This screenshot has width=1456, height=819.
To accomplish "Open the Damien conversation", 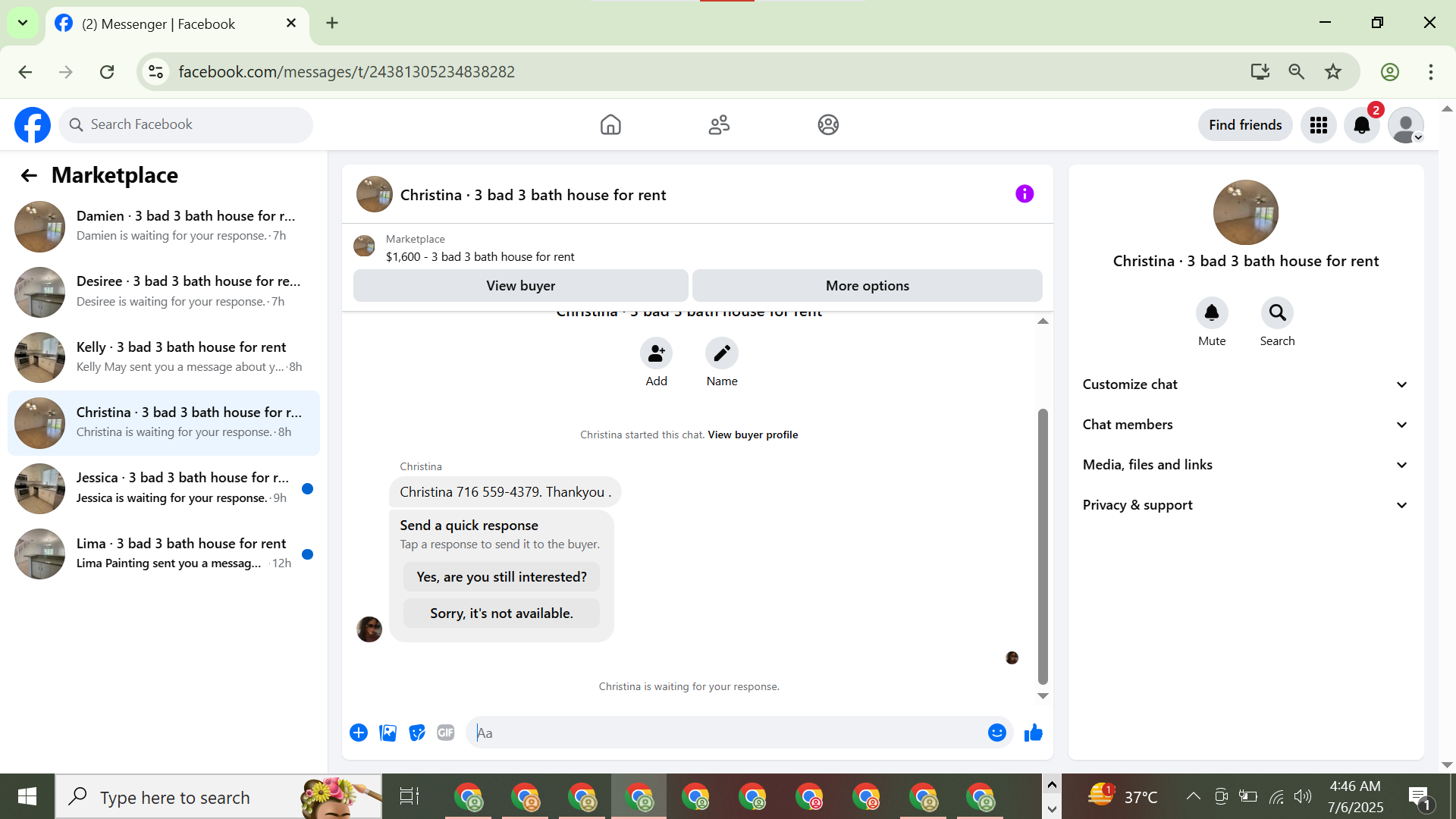I will coord(164,226).
